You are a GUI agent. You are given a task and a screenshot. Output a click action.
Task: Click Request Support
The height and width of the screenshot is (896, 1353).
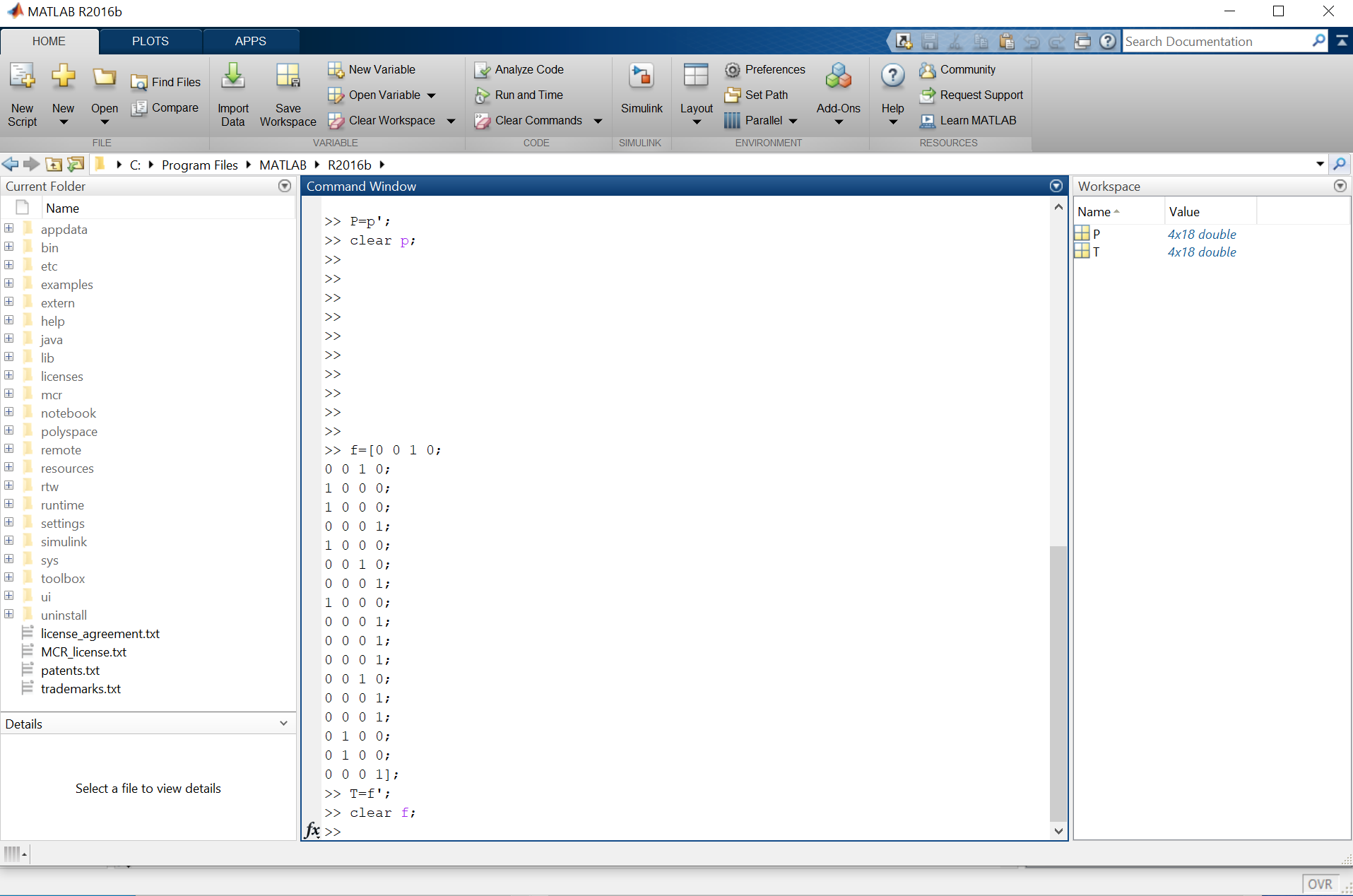click(x=971, y=95)
